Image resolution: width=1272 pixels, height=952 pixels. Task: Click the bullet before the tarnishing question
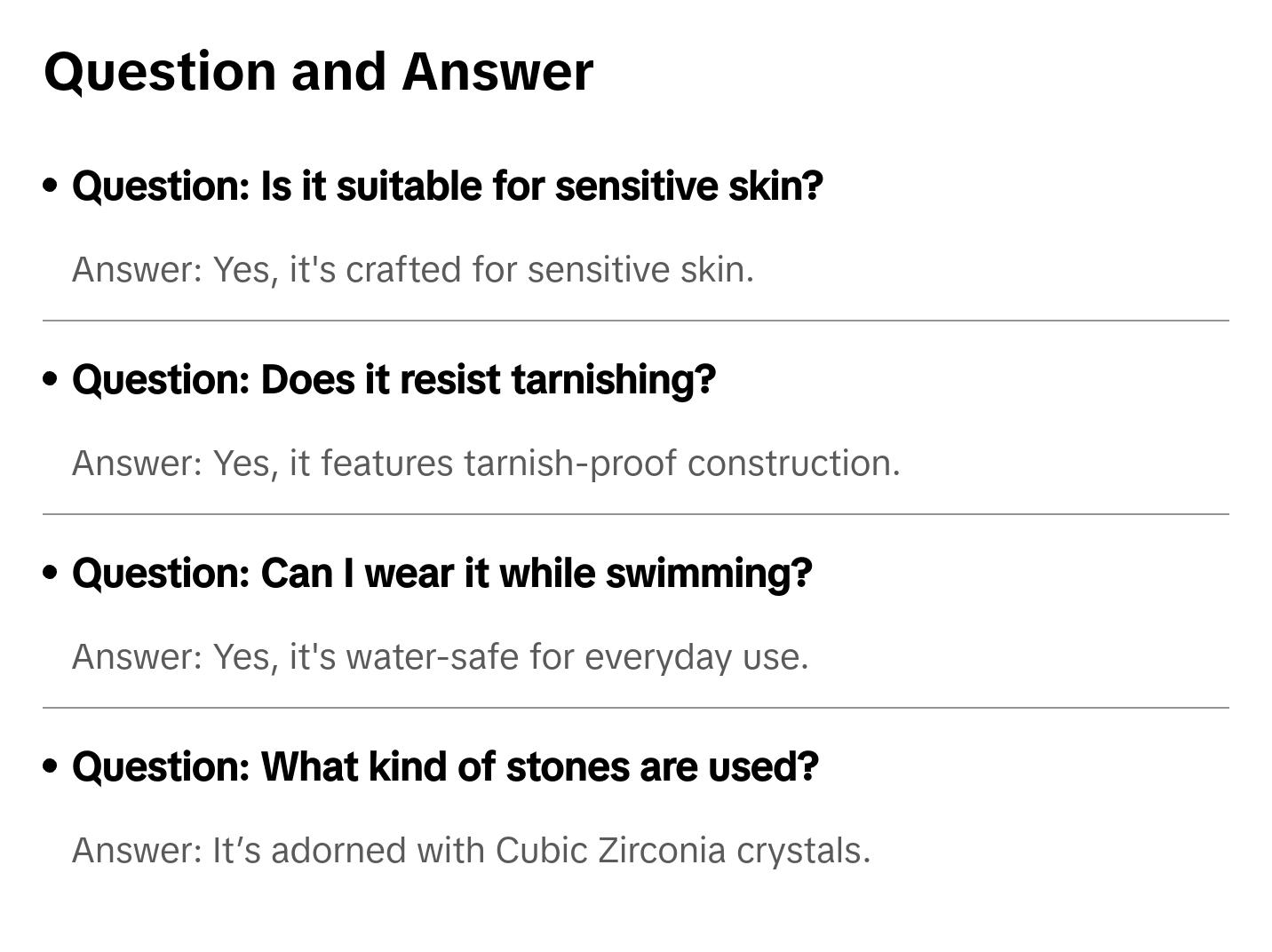51,380
